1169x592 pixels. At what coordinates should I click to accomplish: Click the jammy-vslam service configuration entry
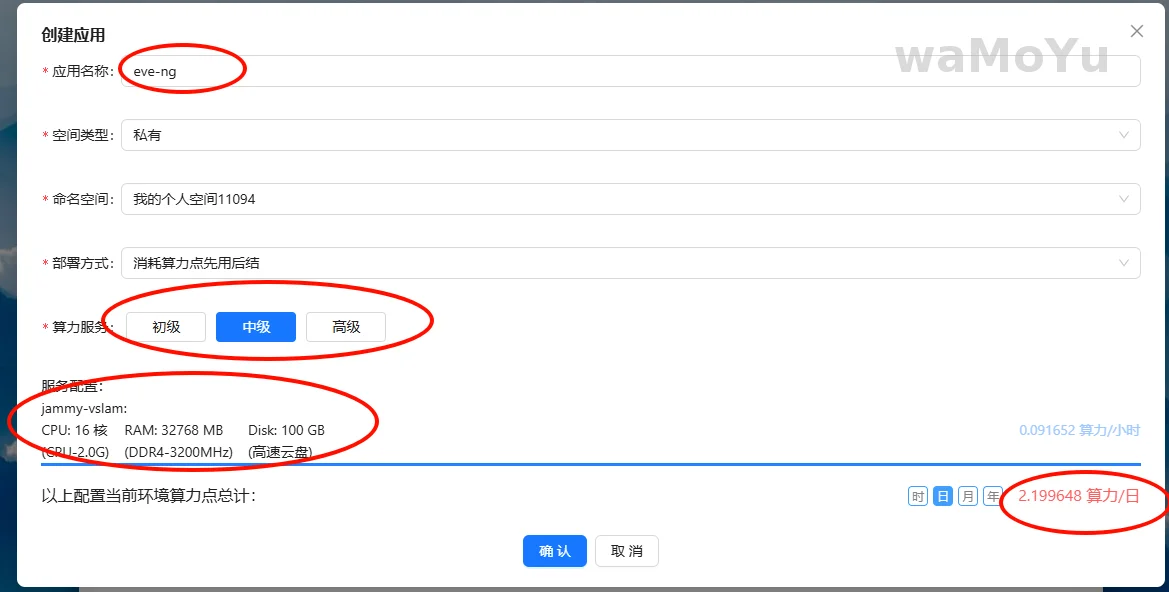coord(85,408)
